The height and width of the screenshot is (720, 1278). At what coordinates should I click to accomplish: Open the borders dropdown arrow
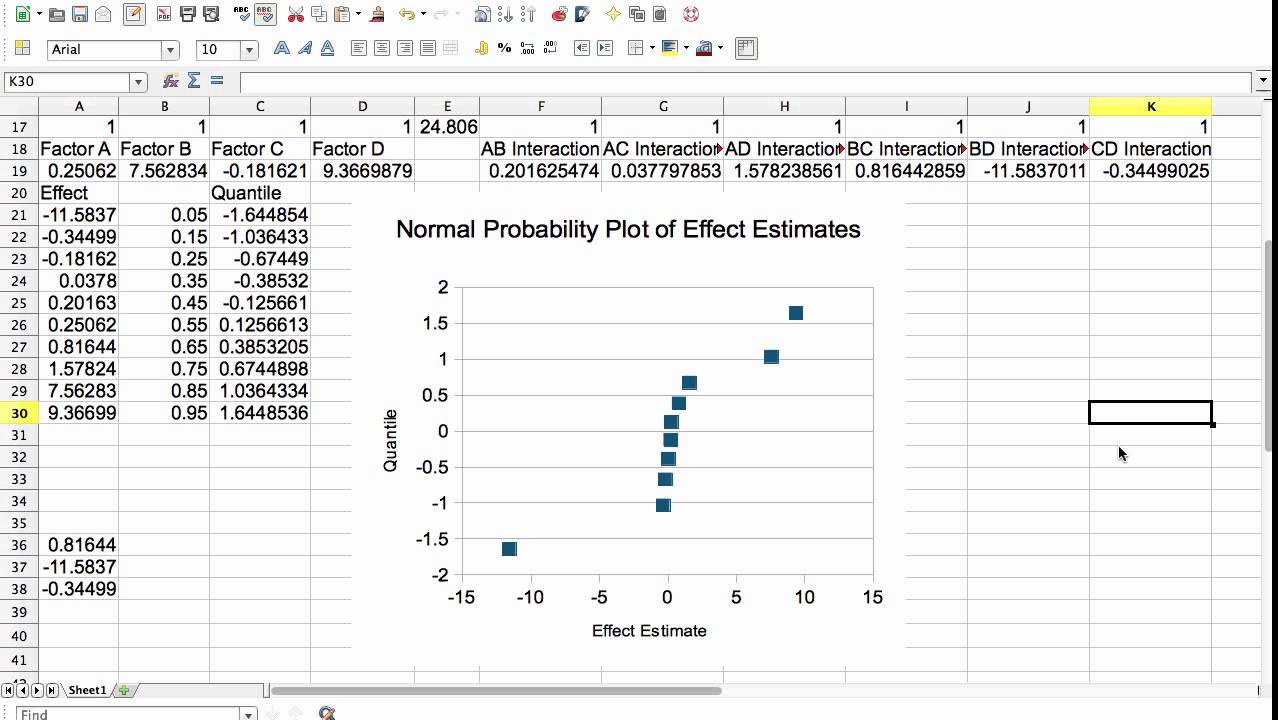[652, 49]
